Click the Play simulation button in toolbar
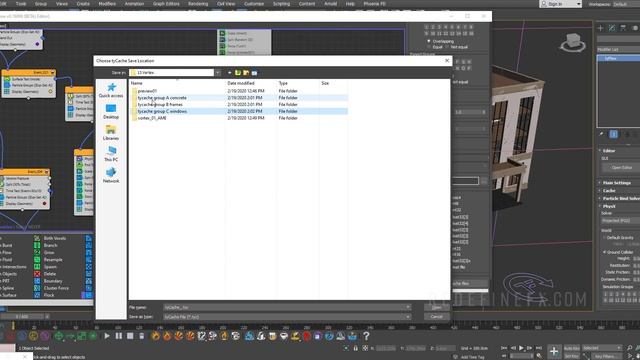Screen dimensions: 640x360 coord(107,336)
